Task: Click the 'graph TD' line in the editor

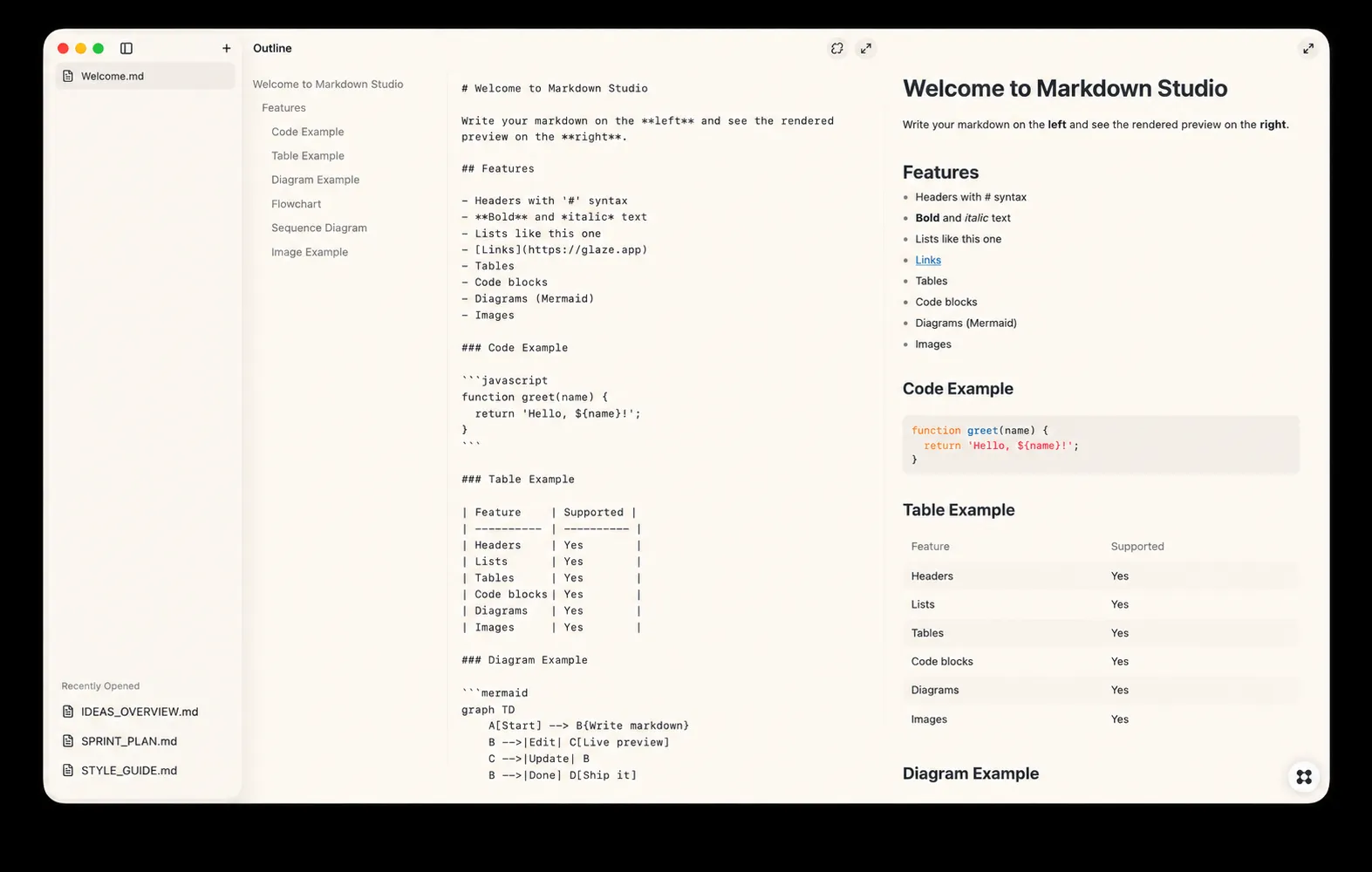Action: click(x=488, y=710)
